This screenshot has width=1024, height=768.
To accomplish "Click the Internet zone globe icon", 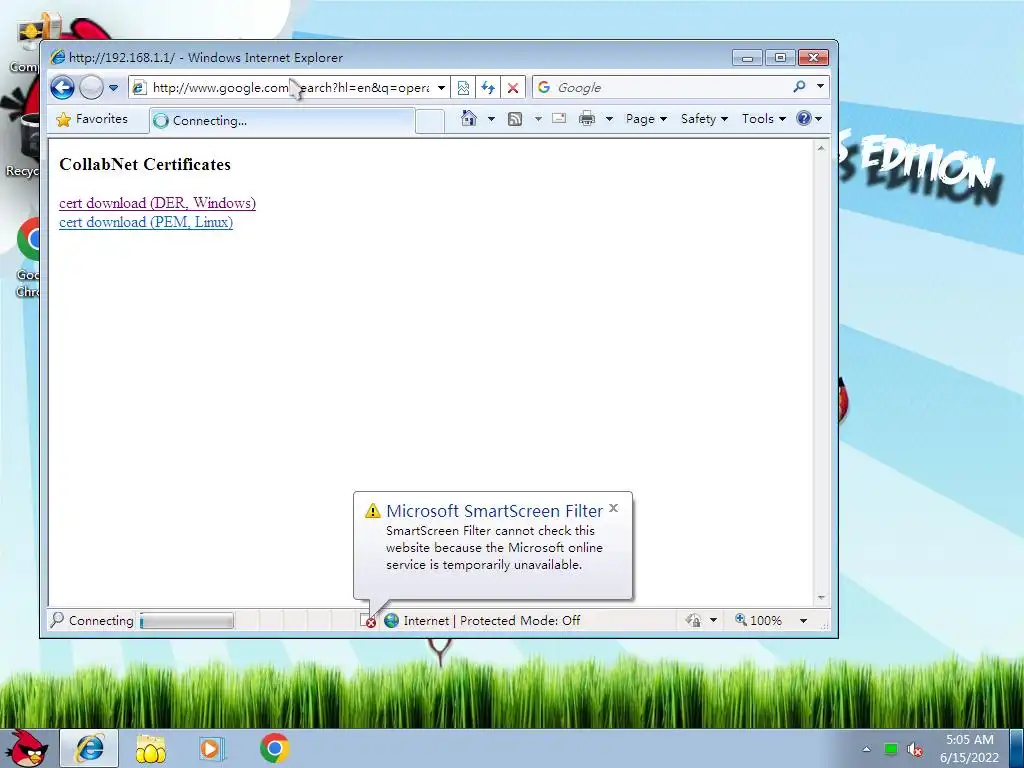I will 392,620.
